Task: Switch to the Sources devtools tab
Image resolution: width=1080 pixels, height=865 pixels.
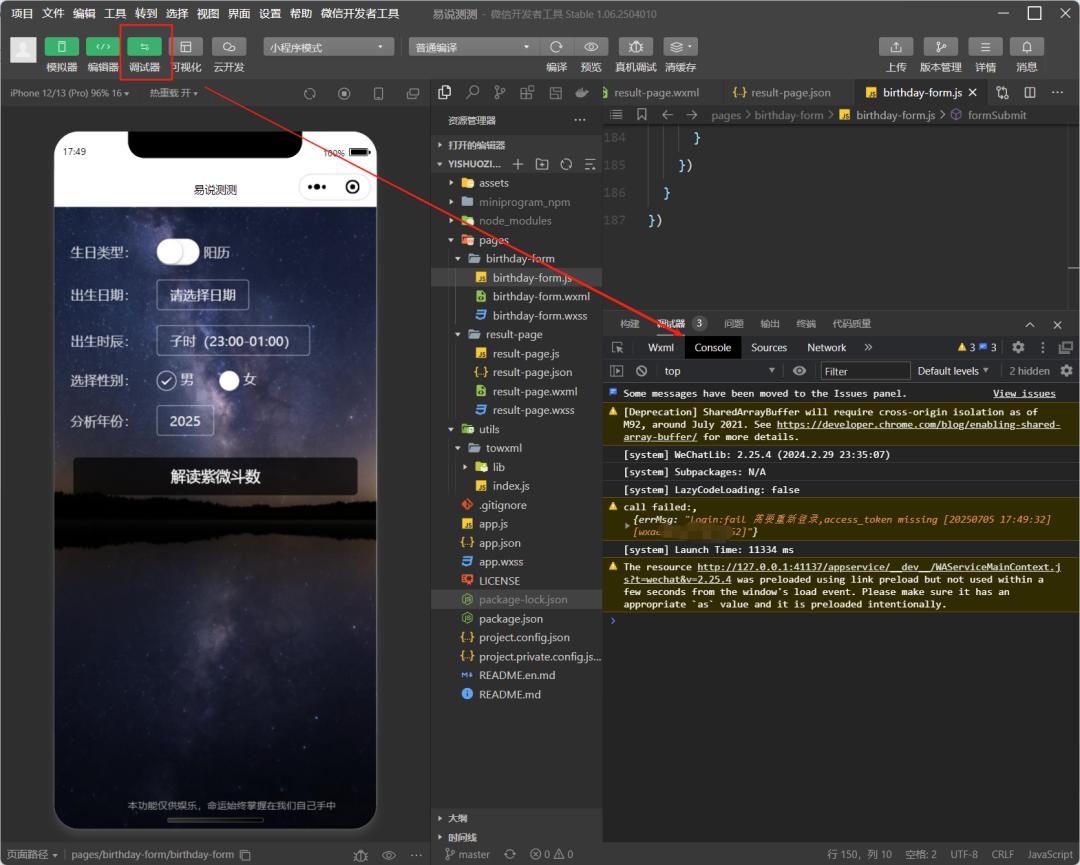Action: (768, 347)
